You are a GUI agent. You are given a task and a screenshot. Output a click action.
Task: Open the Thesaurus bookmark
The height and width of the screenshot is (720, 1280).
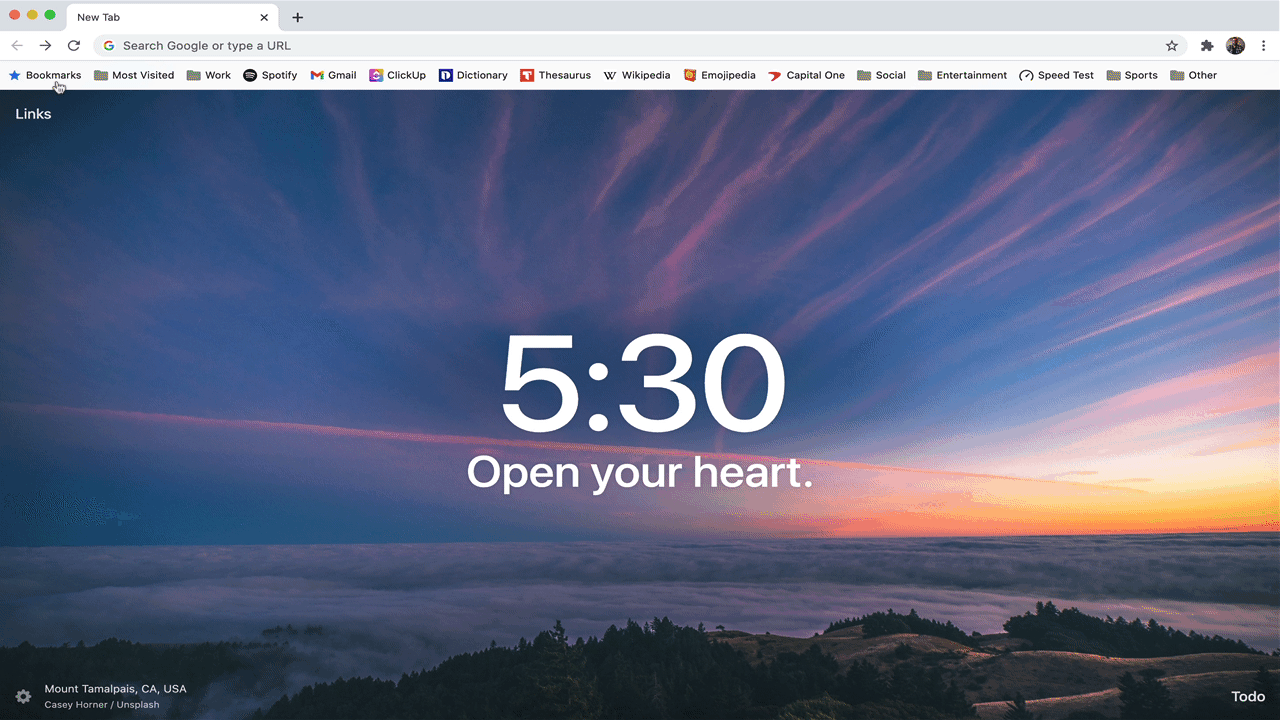555,75
